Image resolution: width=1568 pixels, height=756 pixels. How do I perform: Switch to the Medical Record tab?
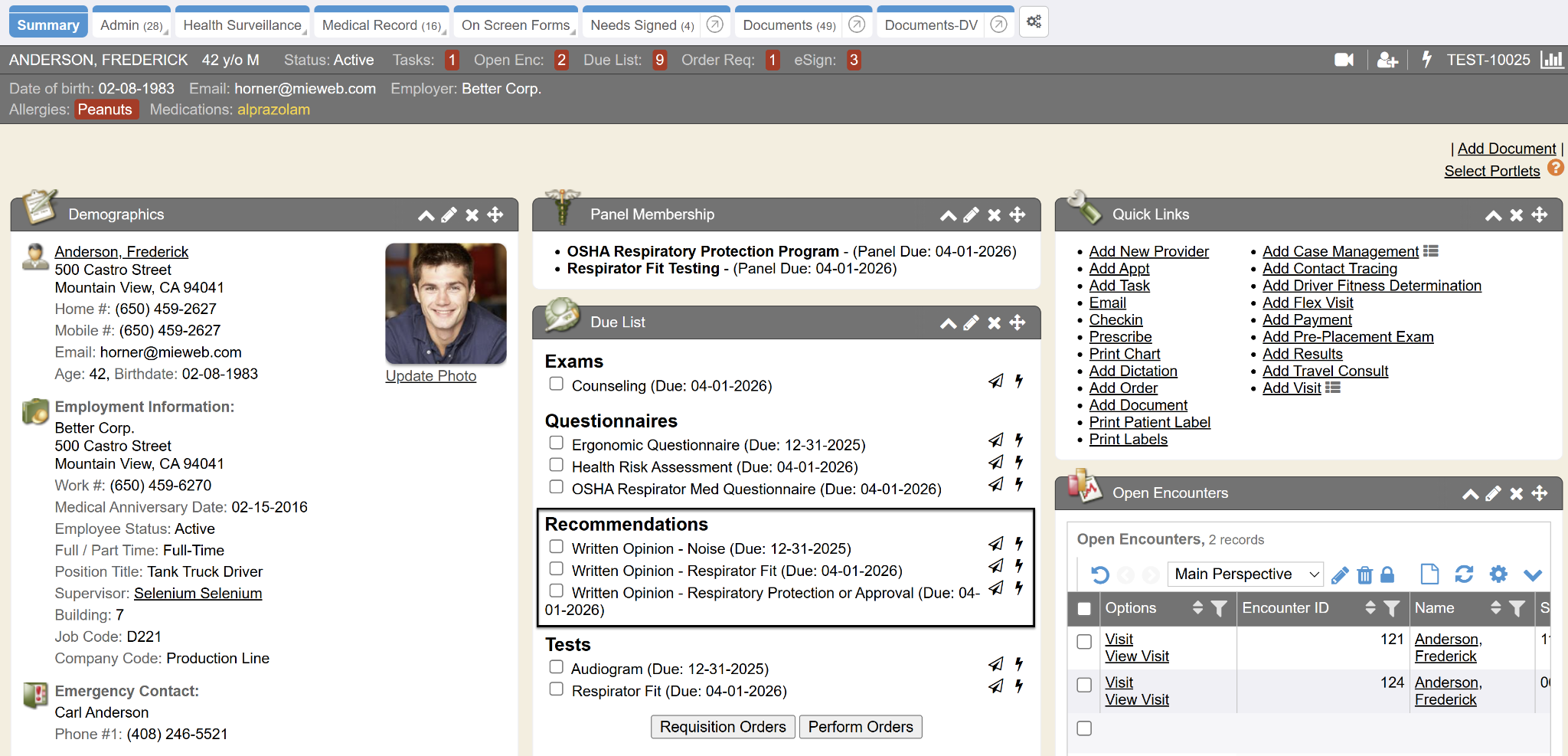point(381,25)
